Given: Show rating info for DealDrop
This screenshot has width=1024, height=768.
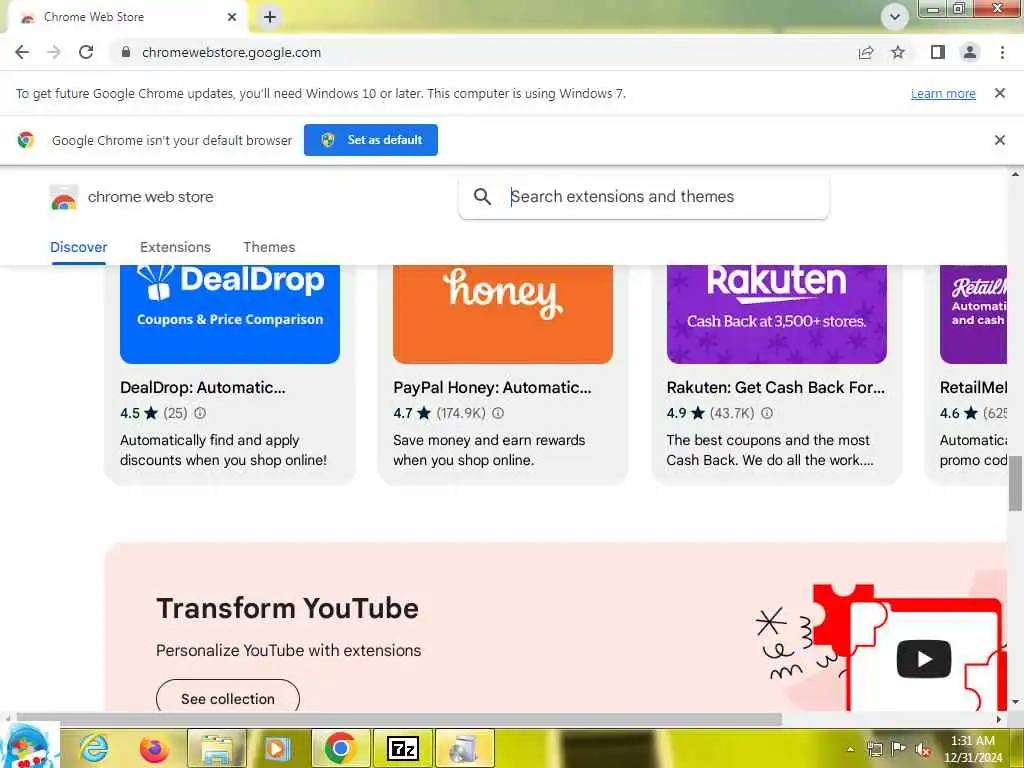Looking at the screenshot, I should [x=200, y=413].
